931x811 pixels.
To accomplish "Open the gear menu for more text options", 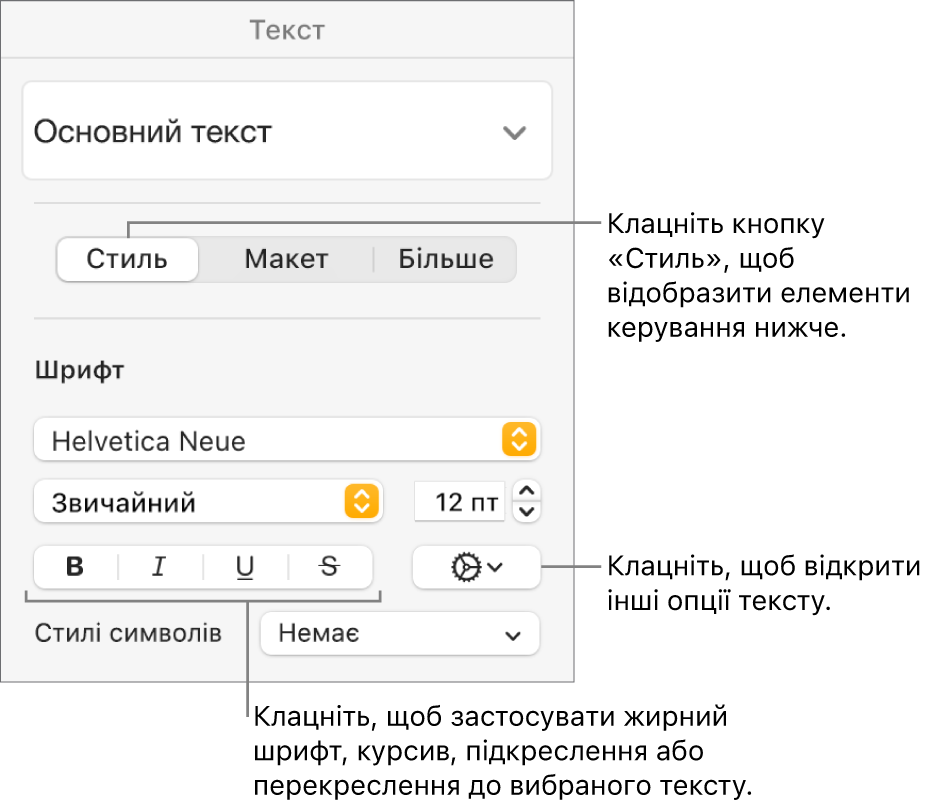I will pyautogui.click(x=476, y=567).
